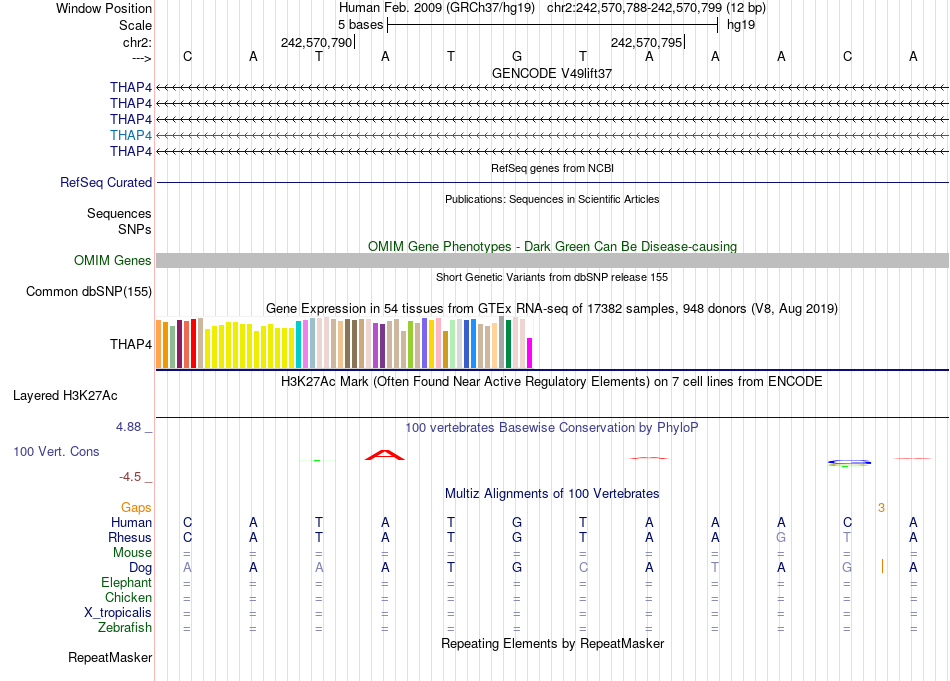Viewport: 950px width, 681px height.
Task: Click the GTEx expression bar chart for THAP4
Action: click(344, 342)
